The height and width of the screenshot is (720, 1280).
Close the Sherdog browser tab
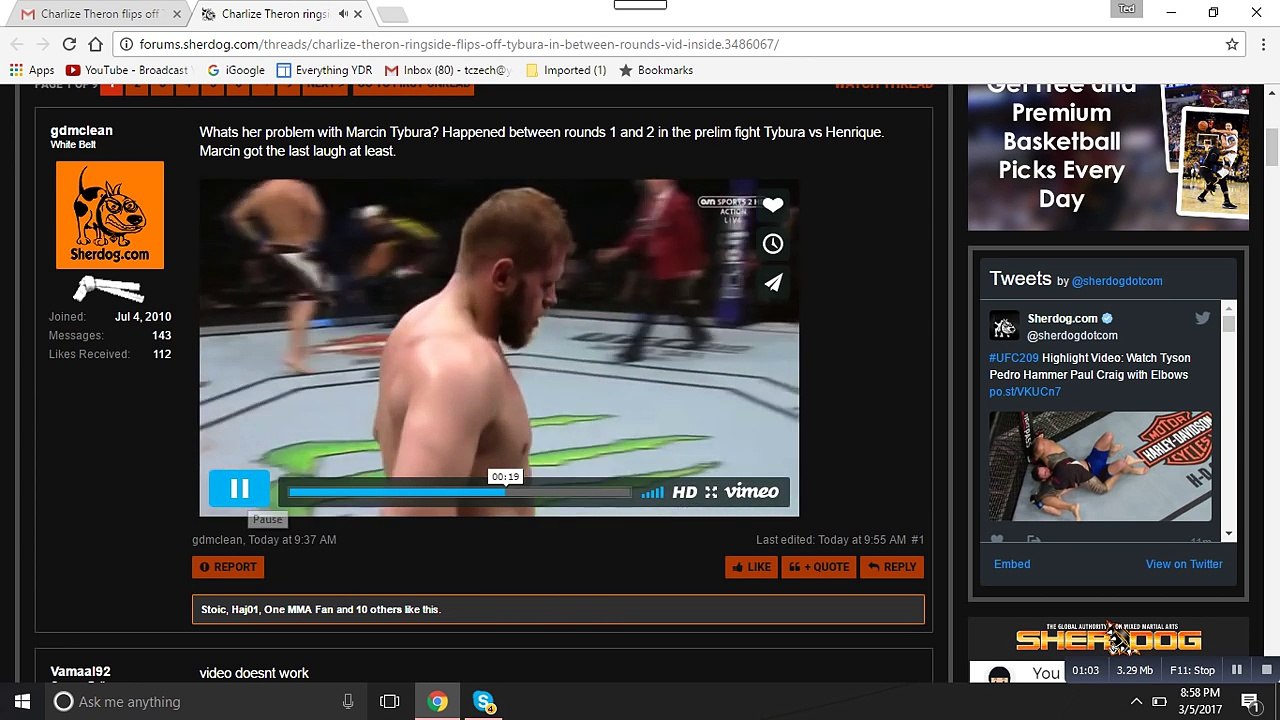pos(358,14)
